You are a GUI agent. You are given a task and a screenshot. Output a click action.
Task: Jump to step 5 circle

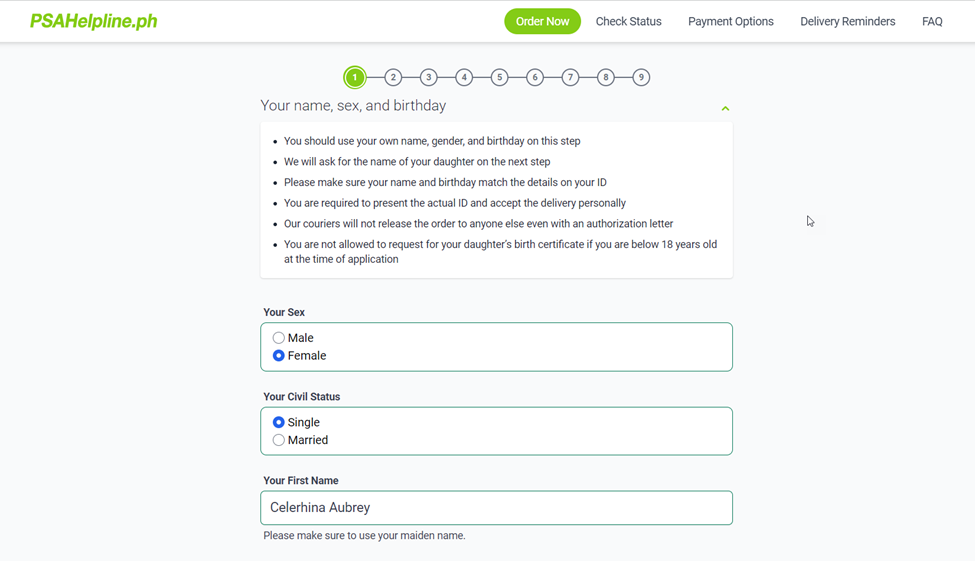(500, 77)
